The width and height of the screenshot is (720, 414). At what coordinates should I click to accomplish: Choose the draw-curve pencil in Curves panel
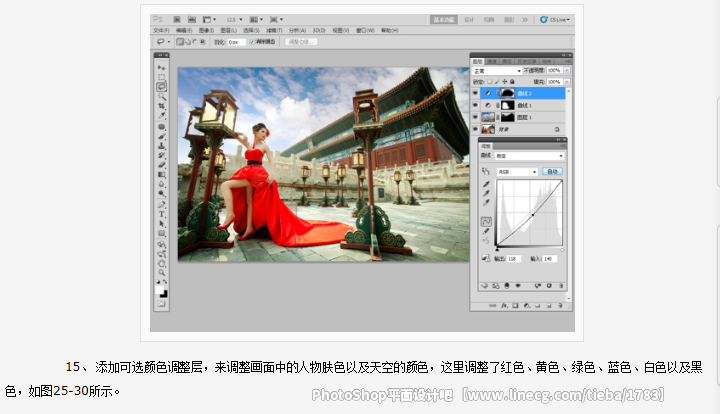[x=486, y=231]
